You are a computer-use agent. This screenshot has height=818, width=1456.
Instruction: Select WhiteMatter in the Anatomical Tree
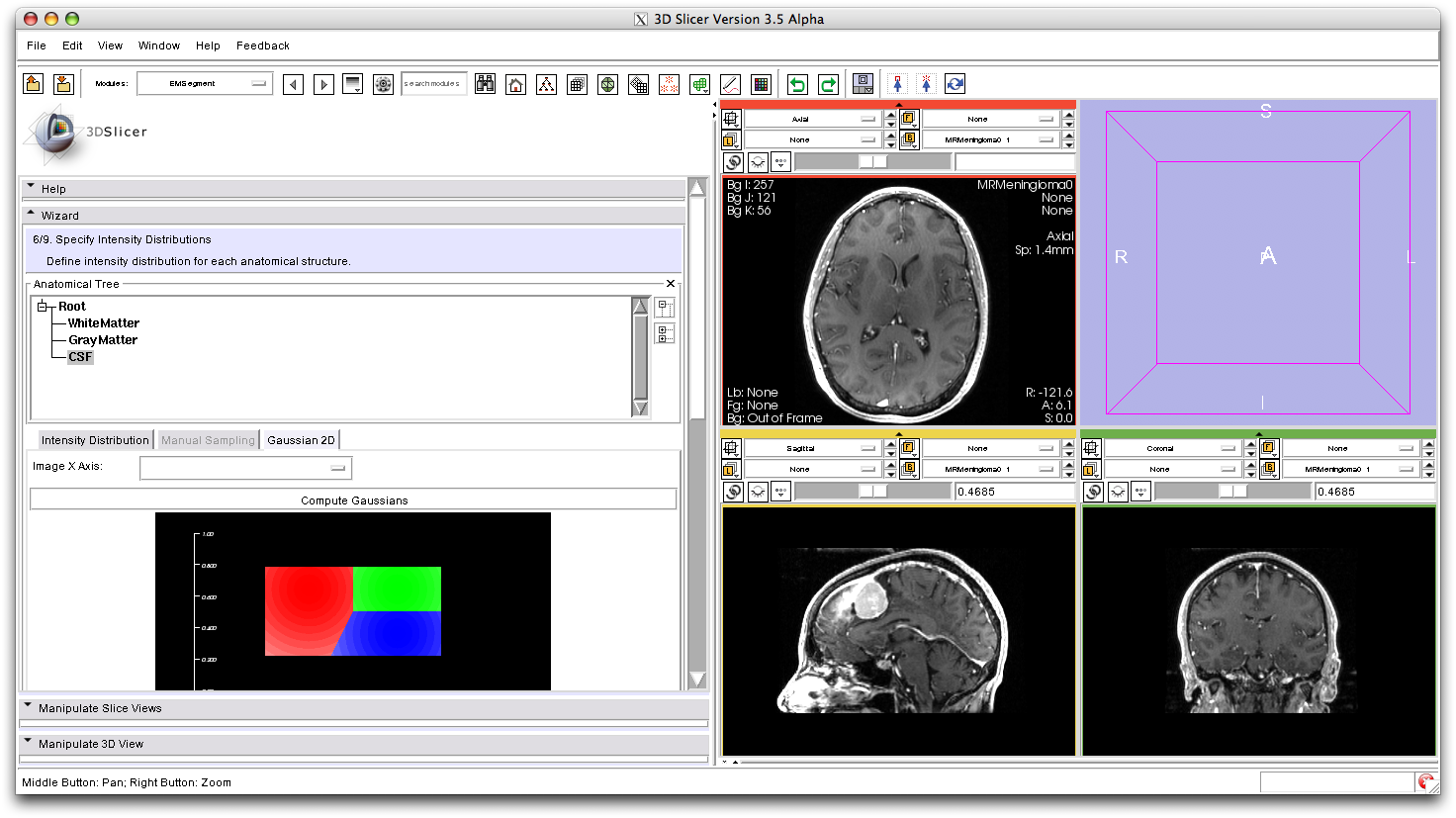pos(104,323)
